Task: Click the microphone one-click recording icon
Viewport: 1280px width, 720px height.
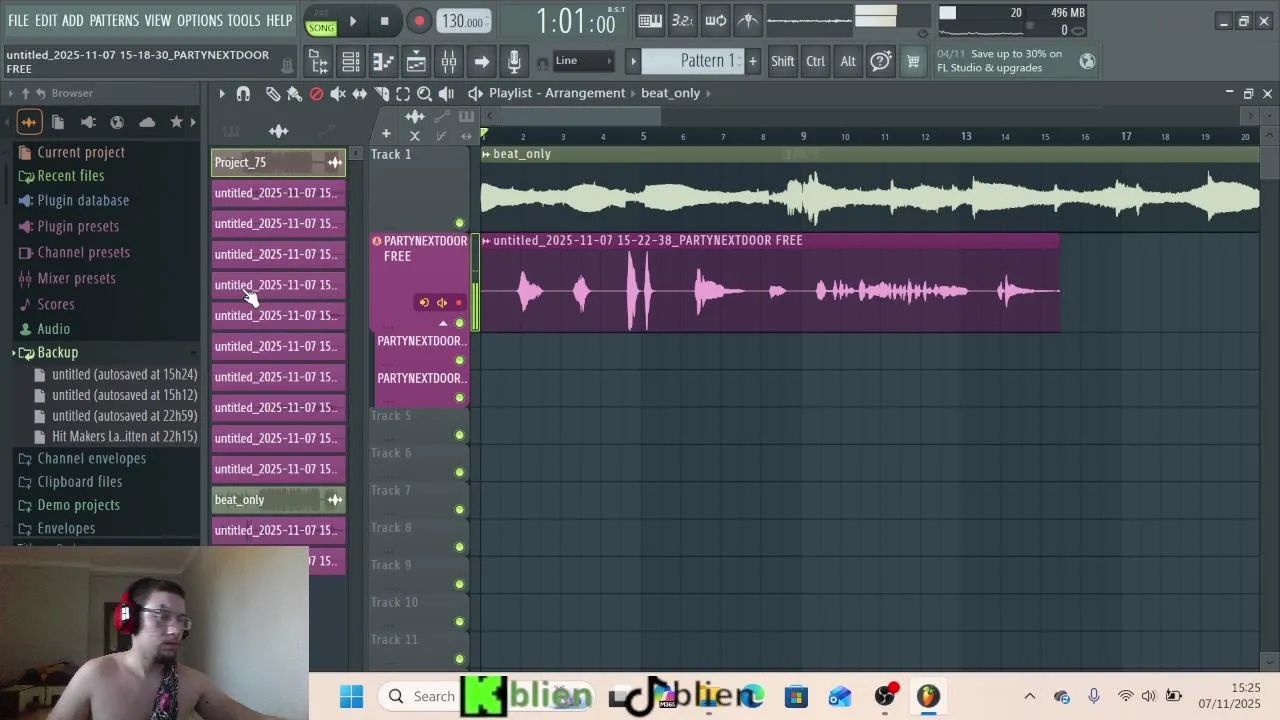Action: click(x=514, y=62)
